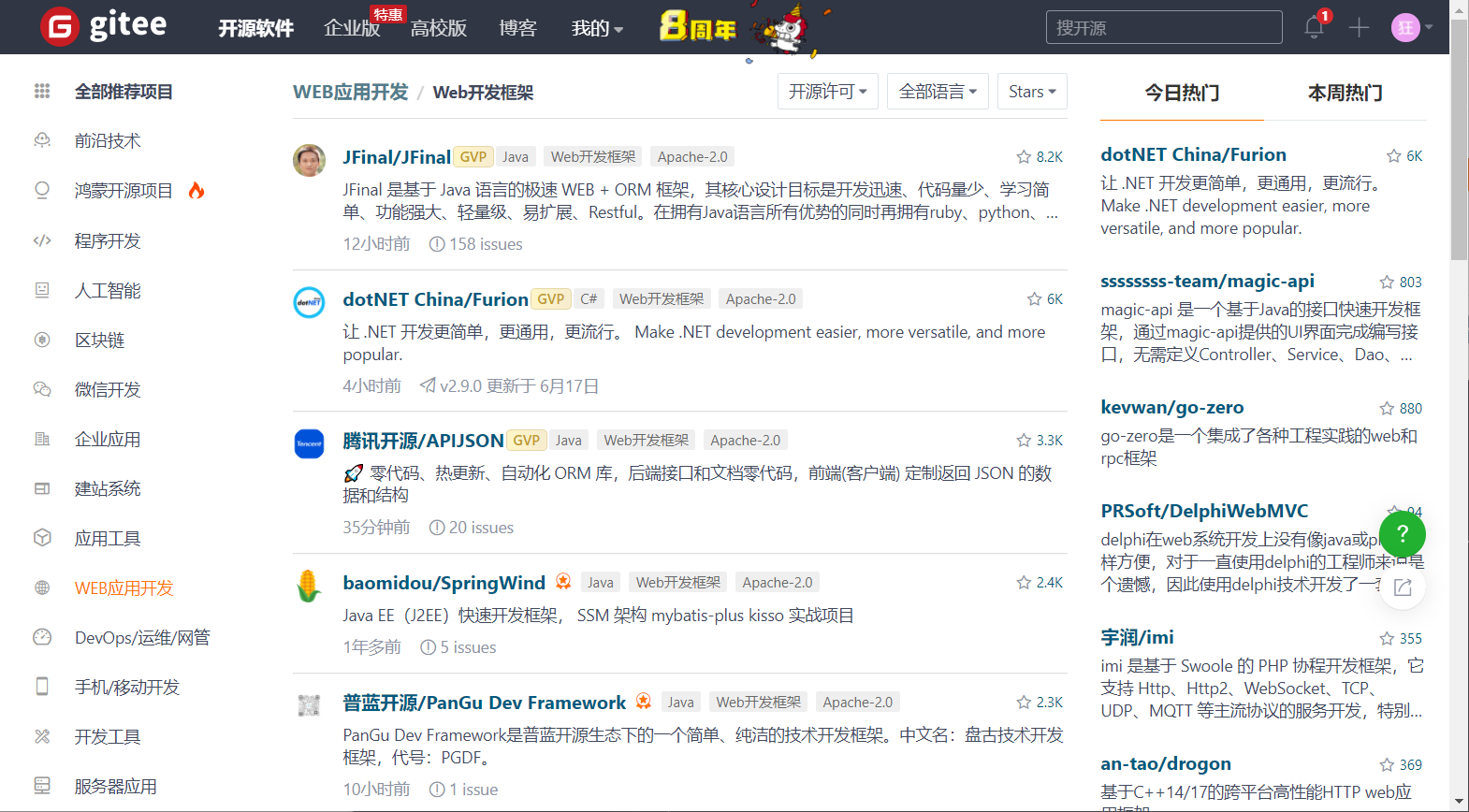Screen dimensions: 1469x812
Task: Open the PRSoft/DelphiWebMVC hot project
Action: pos(1204,511)
